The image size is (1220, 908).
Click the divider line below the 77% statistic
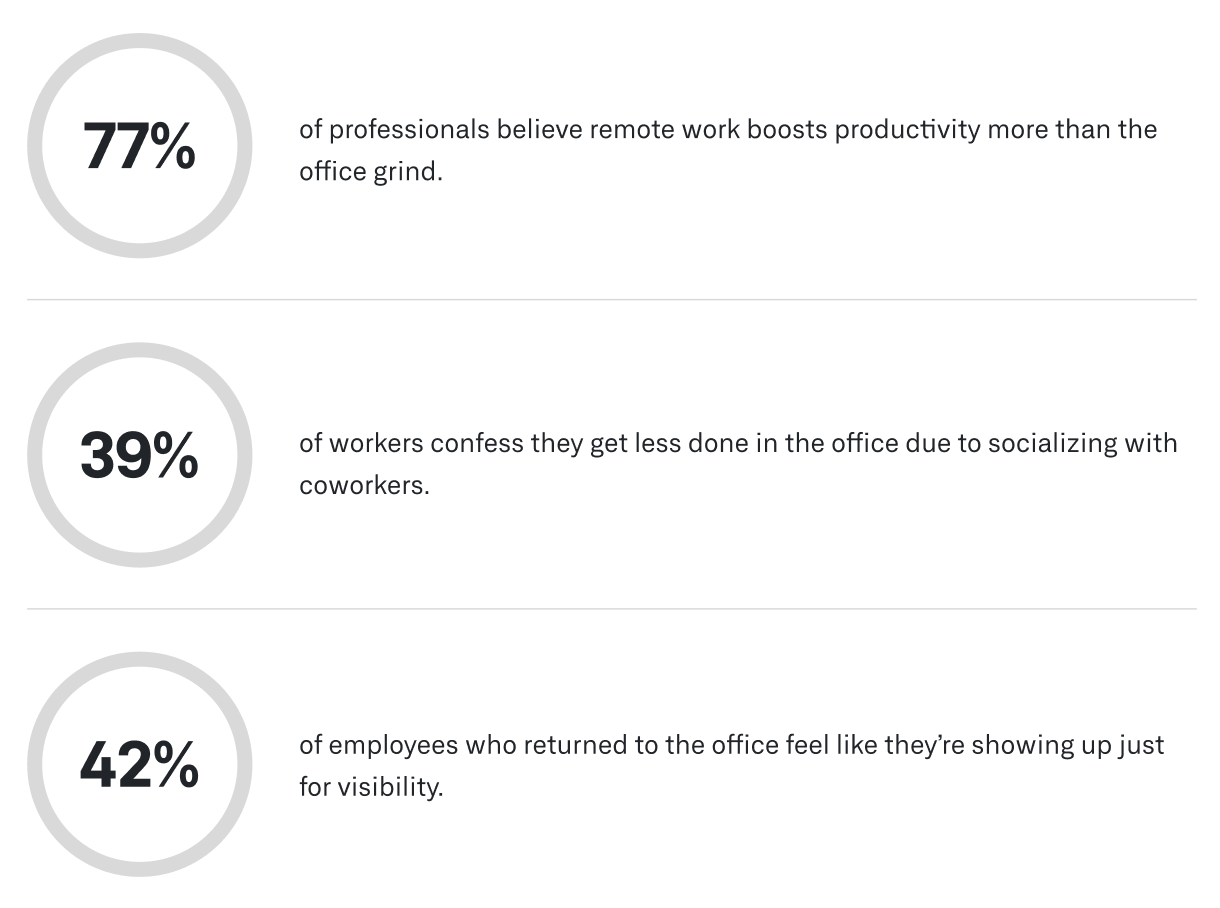(610, 299)
